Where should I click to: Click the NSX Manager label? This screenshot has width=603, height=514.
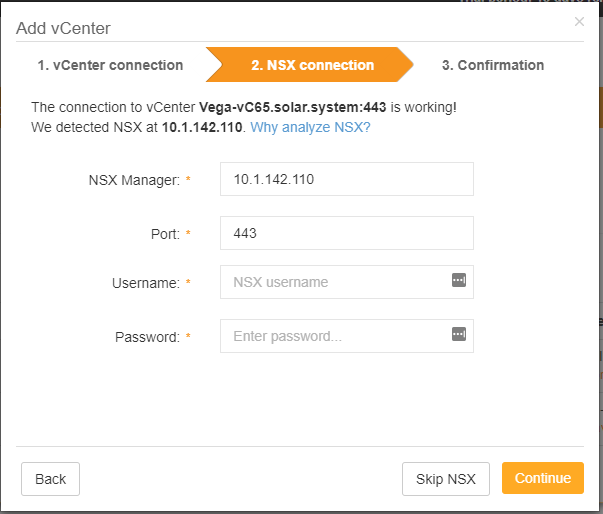134,180
